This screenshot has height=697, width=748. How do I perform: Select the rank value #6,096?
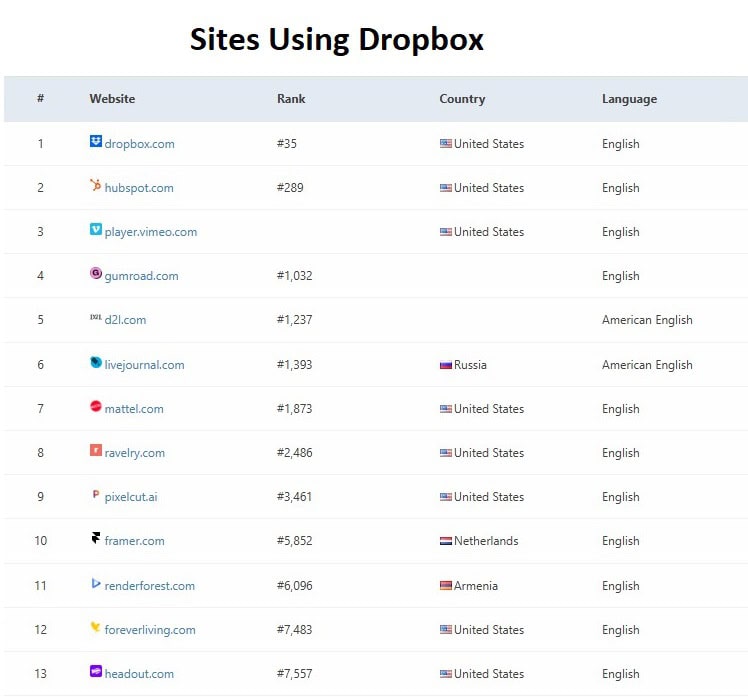pyautogui.click(x=294, y=585)
